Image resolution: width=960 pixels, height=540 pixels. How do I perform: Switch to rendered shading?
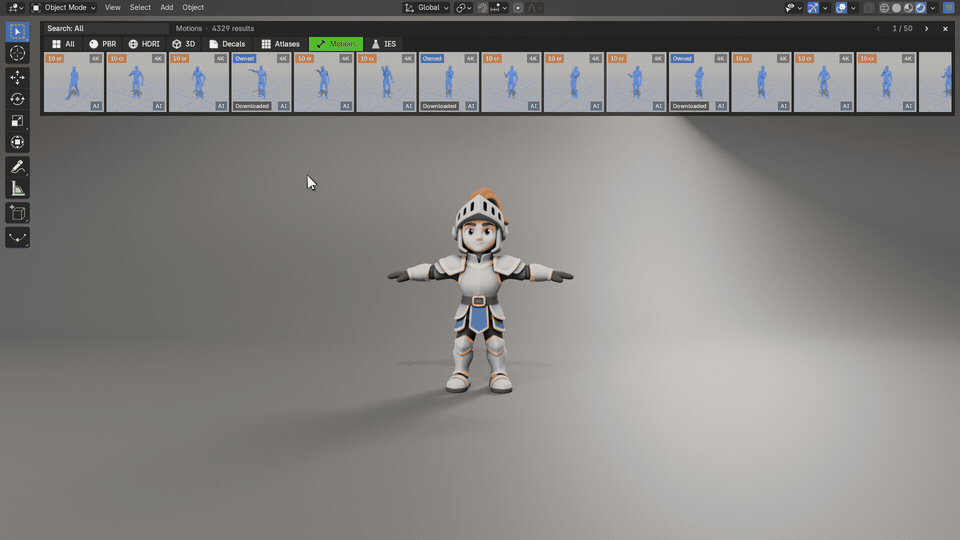[x=921, y=7]
